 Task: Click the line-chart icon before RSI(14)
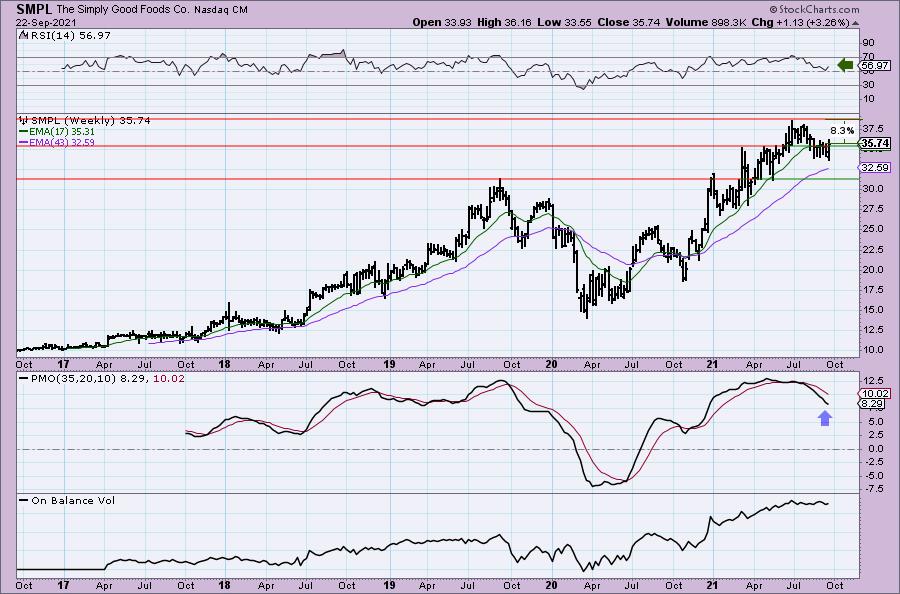(22, 35)
